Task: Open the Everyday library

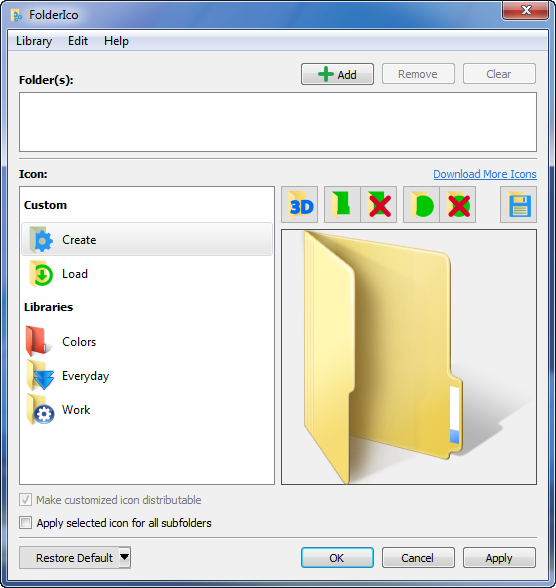Action: click(x=147, y=376)
